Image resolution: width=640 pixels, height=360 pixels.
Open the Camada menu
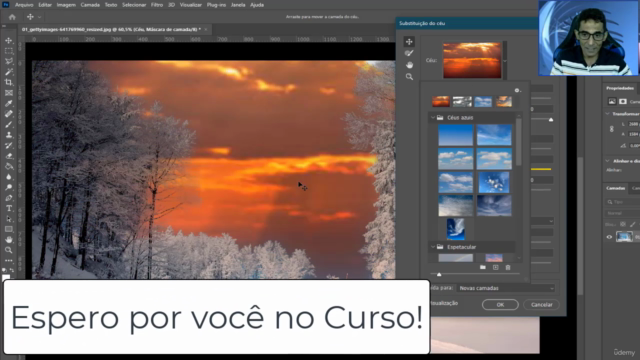tap(90, 5)
